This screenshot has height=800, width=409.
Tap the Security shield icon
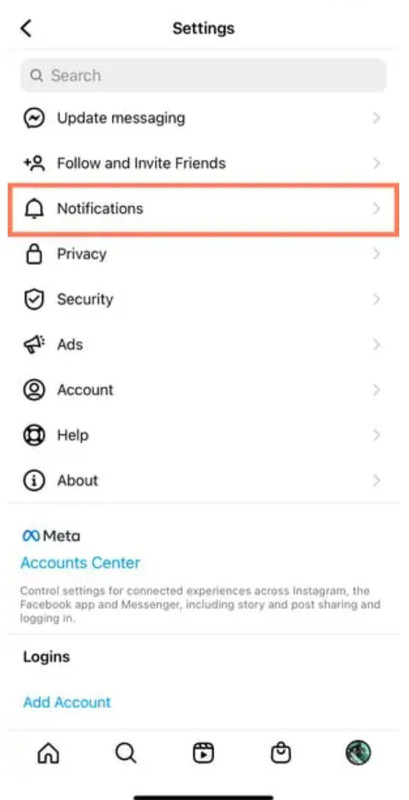[34, 299]
